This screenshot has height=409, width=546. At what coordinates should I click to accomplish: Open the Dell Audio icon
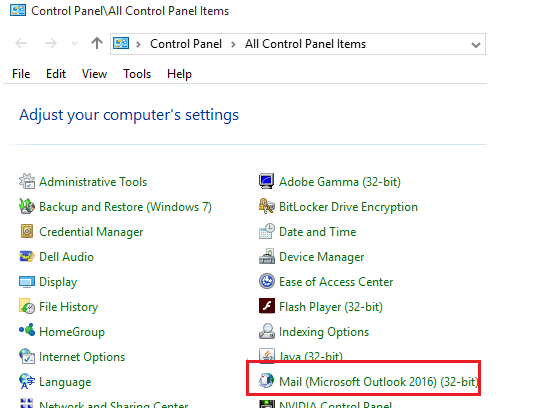point(27,257)
